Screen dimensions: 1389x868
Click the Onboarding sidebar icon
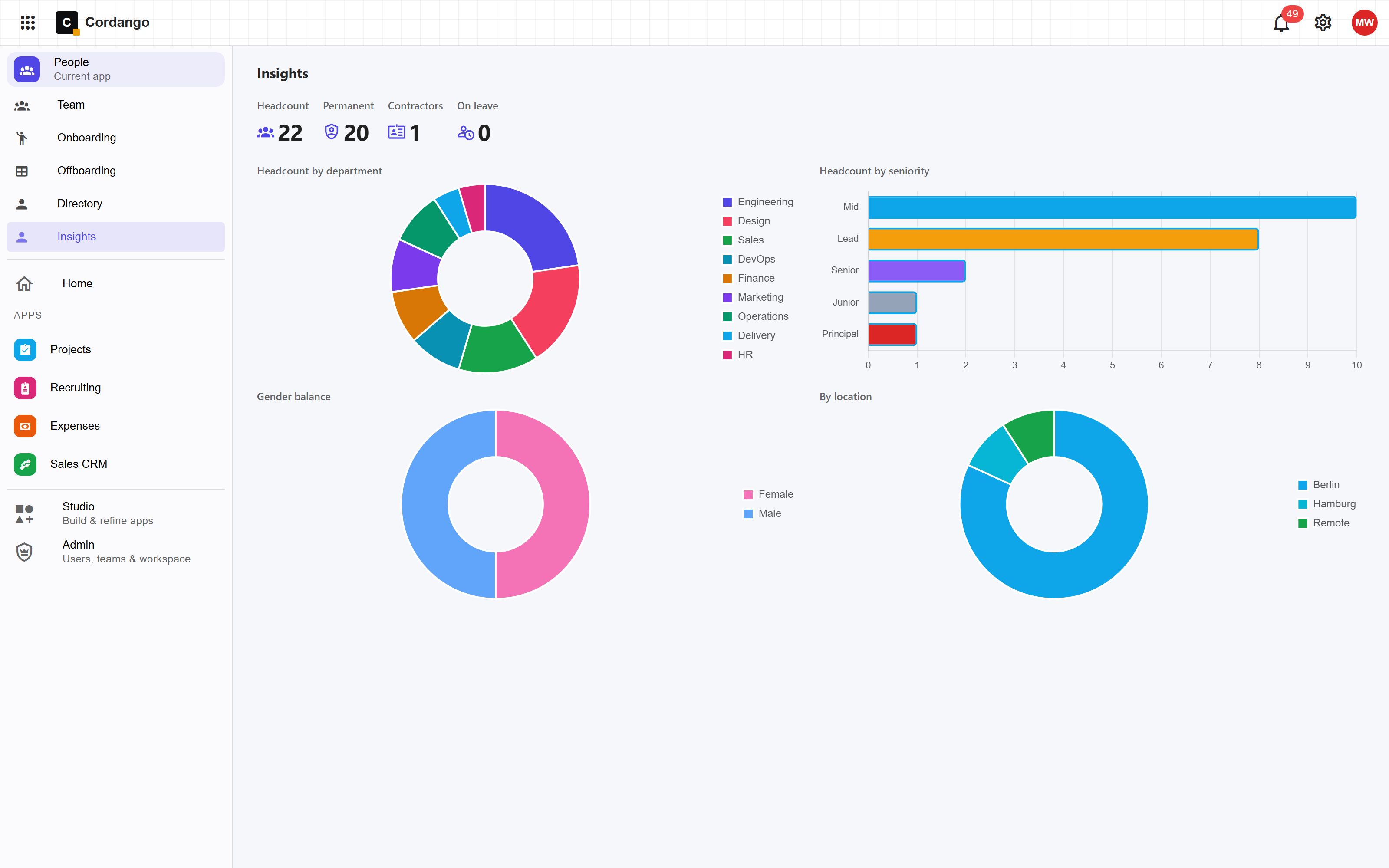22,138
